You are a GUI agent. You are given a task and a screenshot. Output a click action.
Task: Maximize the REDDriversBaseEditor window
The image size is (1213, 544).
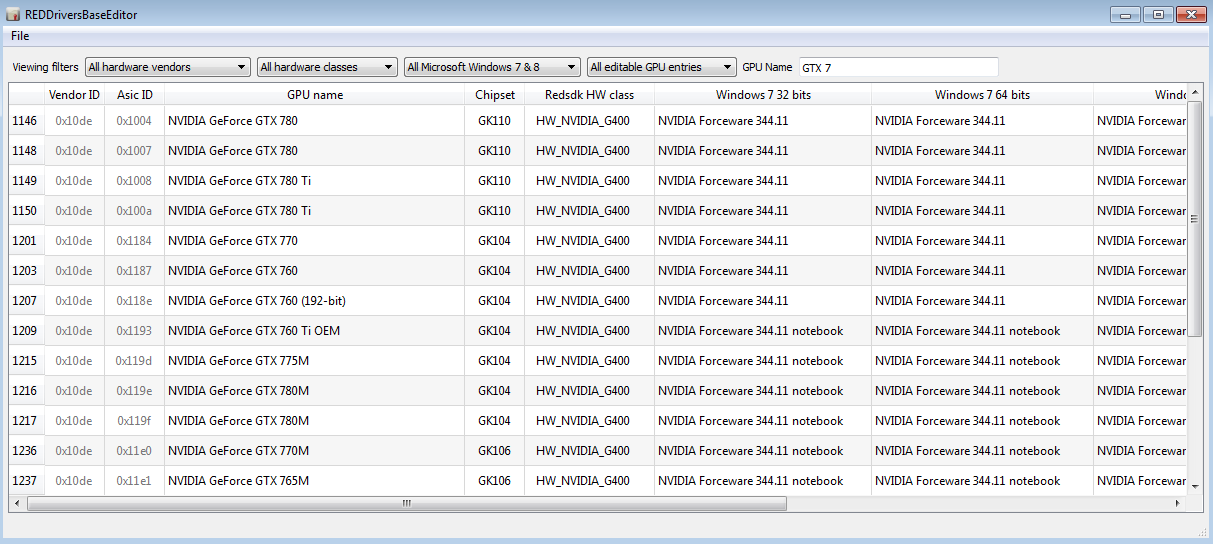[1158, 14]
